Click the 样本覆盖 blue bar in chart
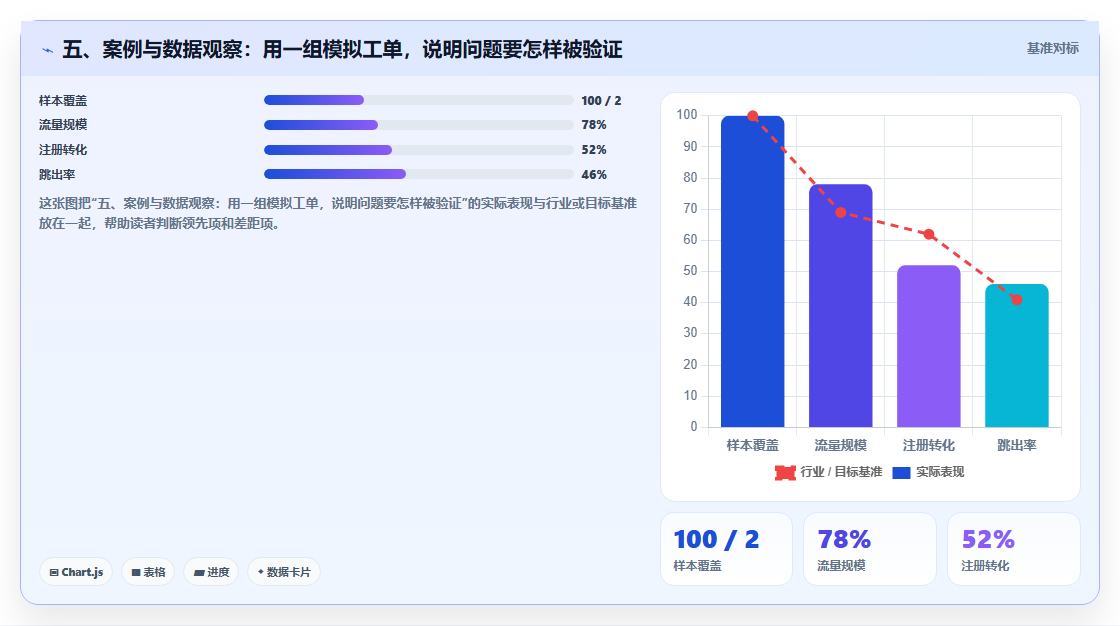The image size is (1120, 626). (x=752, y=272)
